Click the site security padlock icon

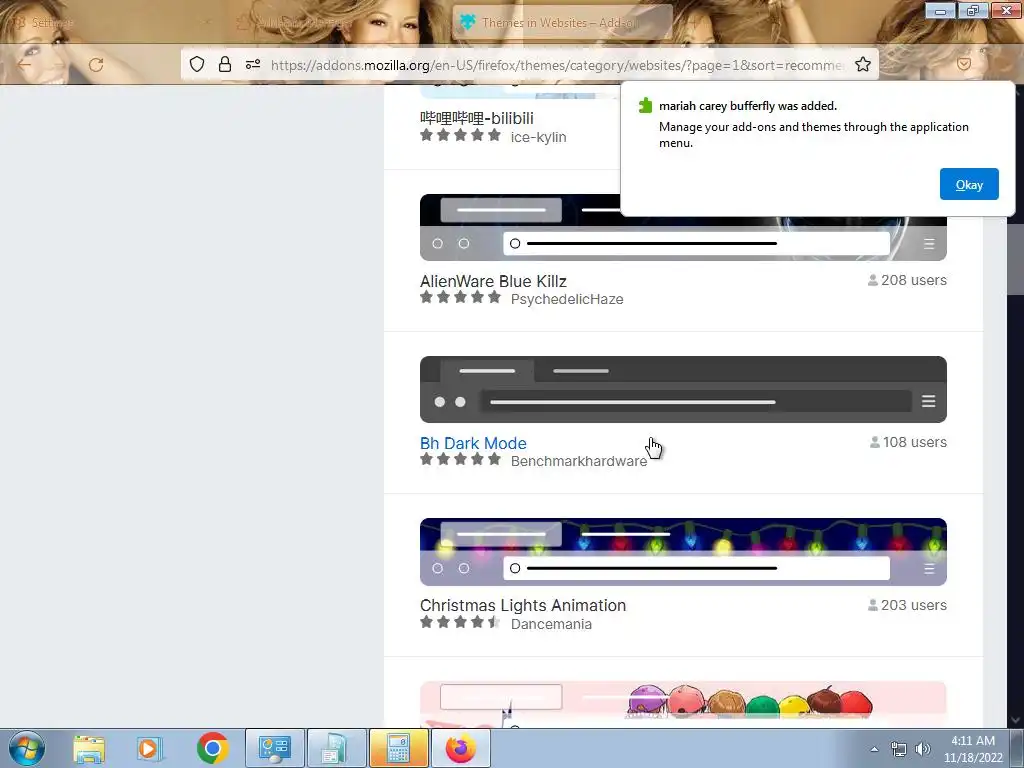click(x=225, y=64)
